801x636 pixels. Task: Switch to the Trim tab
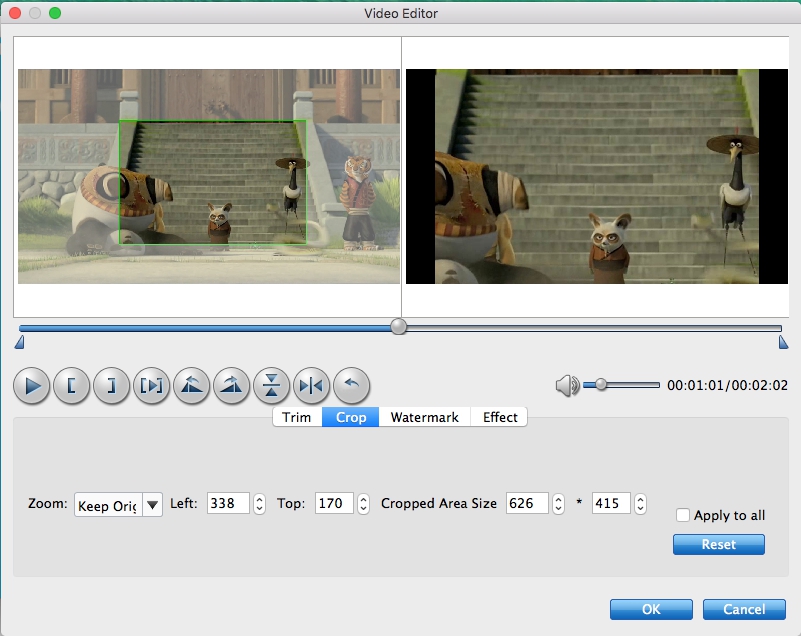click(x=297, y=417)
